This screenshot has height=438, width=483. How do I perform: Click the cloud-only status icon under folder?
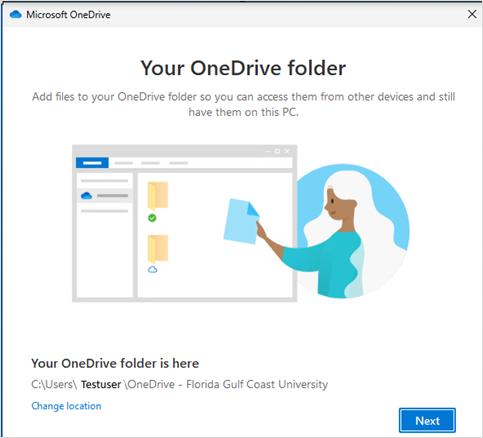(153, 269)
